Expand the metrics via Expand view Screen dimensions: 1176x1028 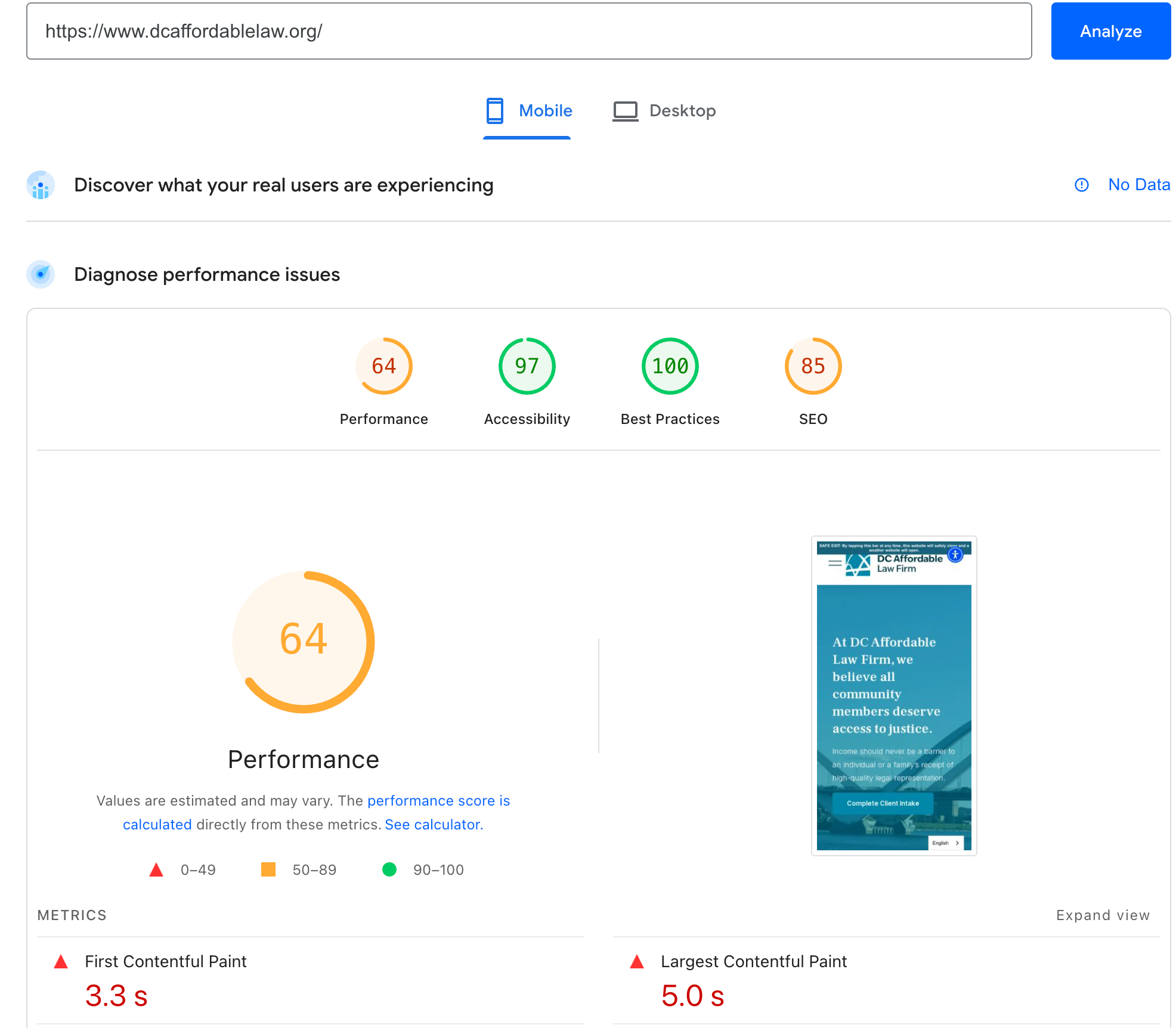[1102, 915]
